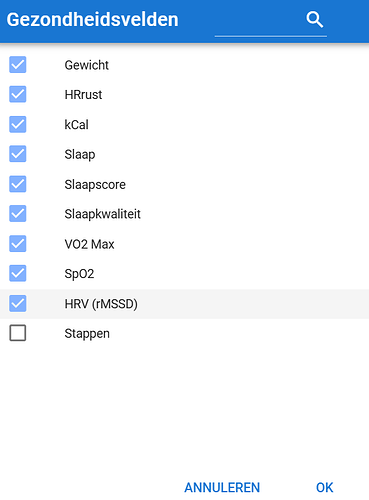Toggle the Slaapkwaliteit checkbox
The width and height of the screenshot is (369, 500).
coord(18,214)
